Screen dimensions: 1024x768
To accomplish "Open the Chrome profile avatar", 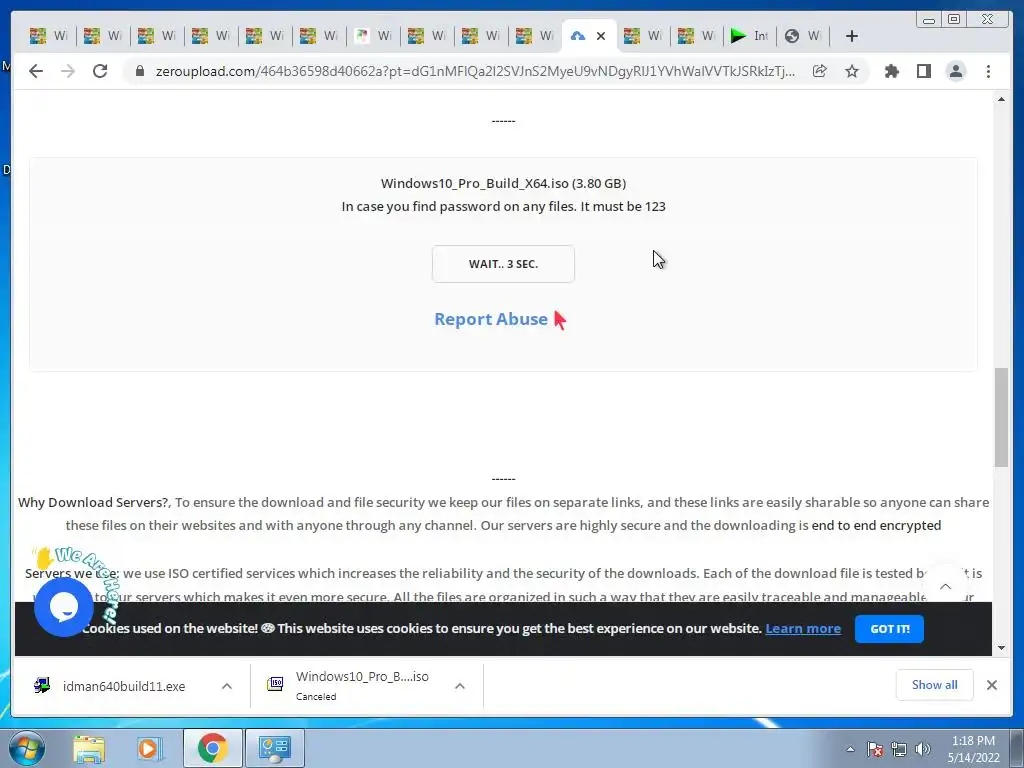I will (x=955, y=71).
